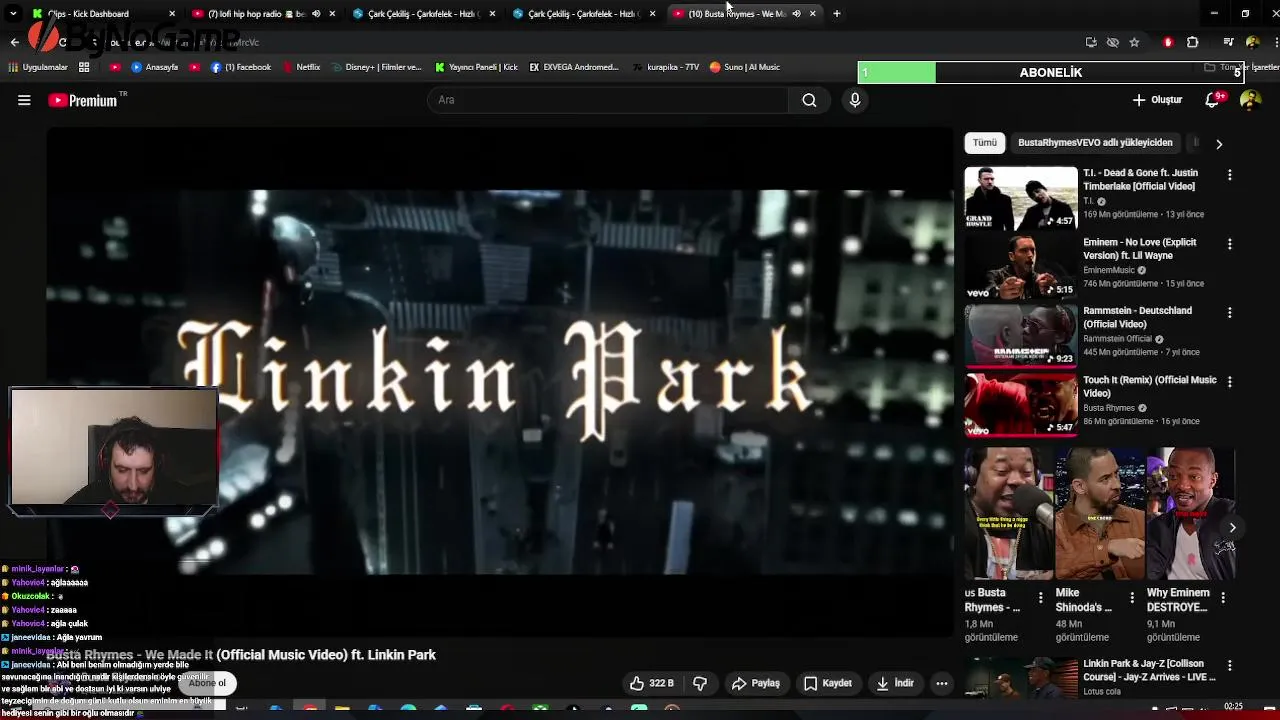Open more actions ellipsis under video
The height and width of the screenshot is (720, 1280).
coord(941,683)
